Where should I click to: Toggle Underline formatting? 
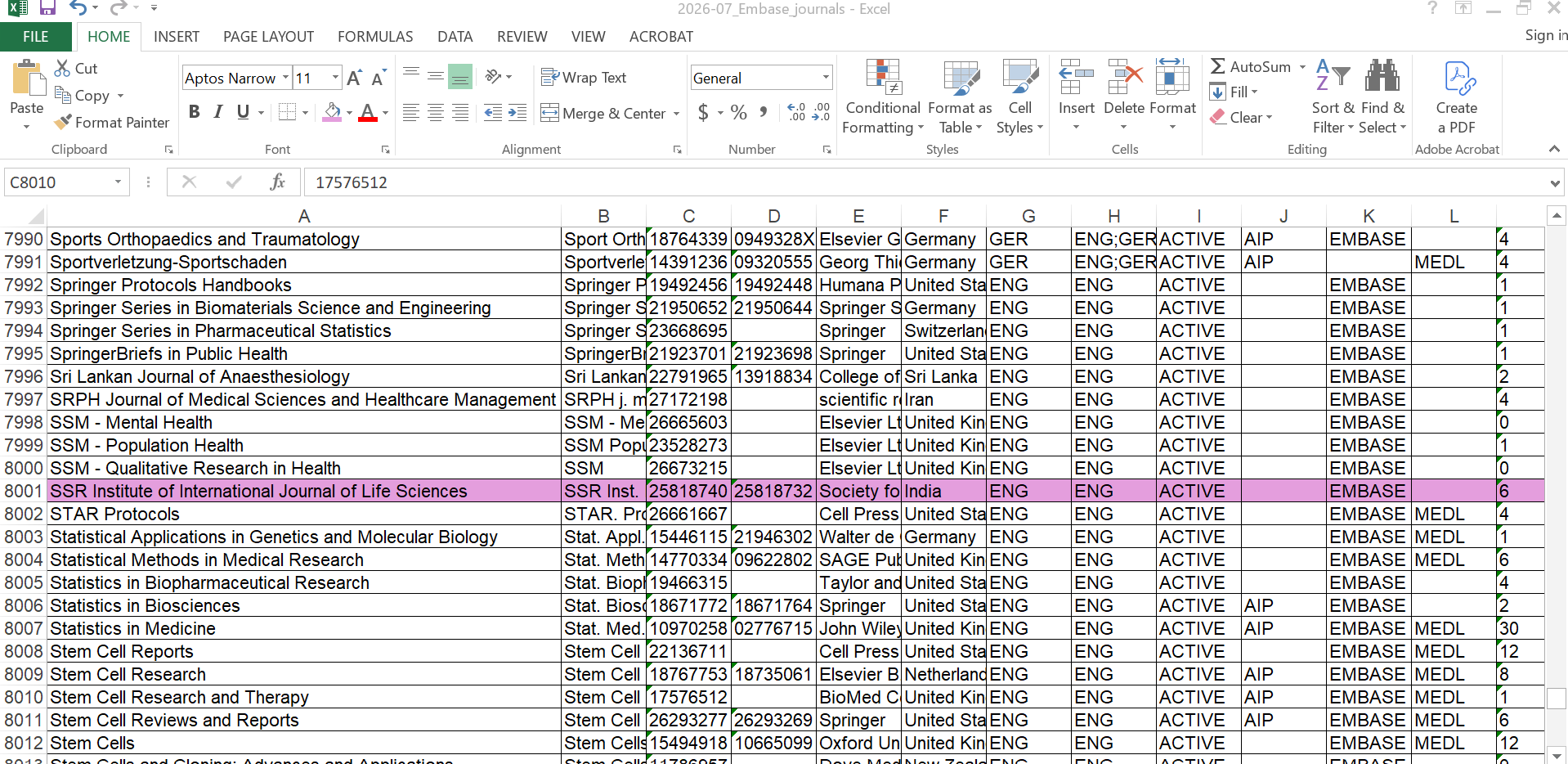(243, 112)
